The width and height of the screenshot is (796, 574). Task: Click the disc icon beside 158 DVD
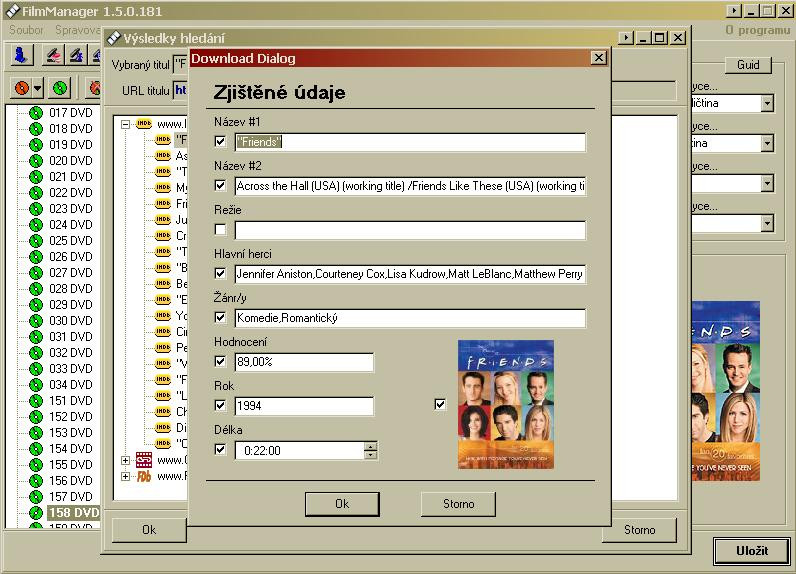point(36,513)
